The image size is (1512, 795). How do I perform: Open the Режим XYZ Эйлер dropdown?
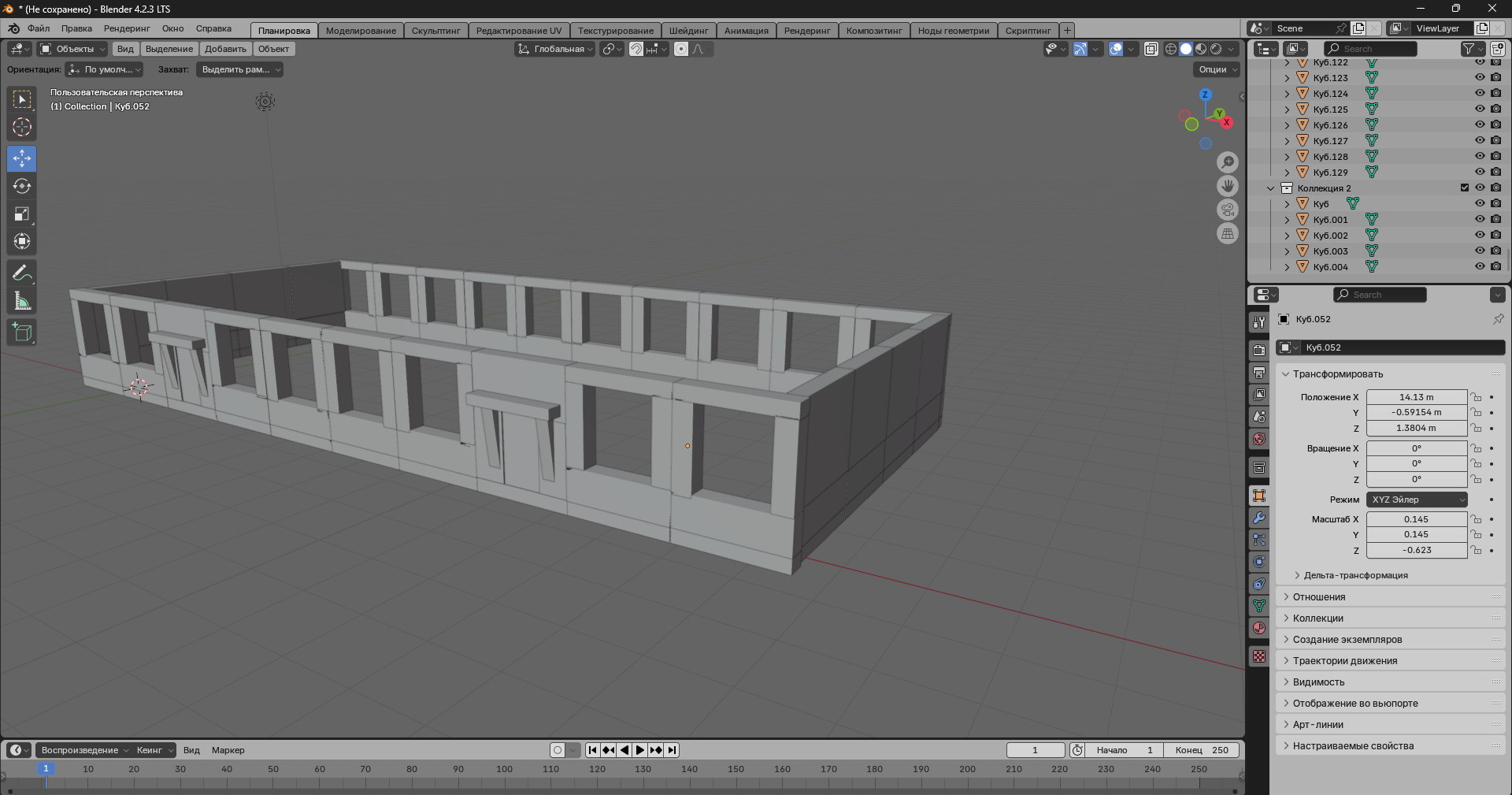point(1417,500)
